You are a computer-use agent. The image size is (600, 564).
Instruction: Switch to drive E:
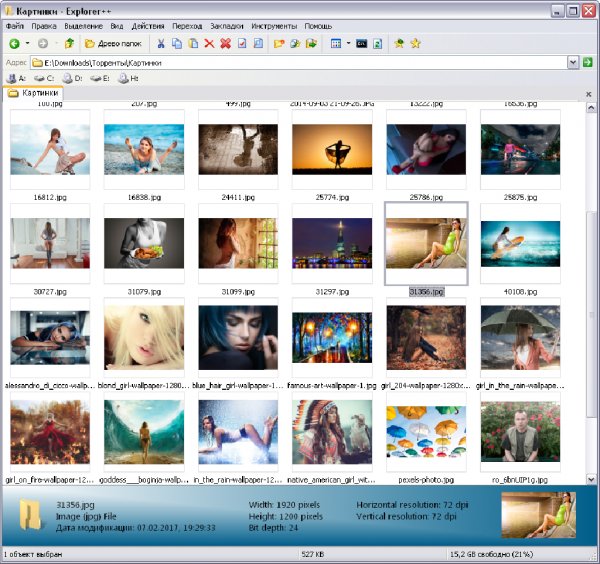pos(100,78)
